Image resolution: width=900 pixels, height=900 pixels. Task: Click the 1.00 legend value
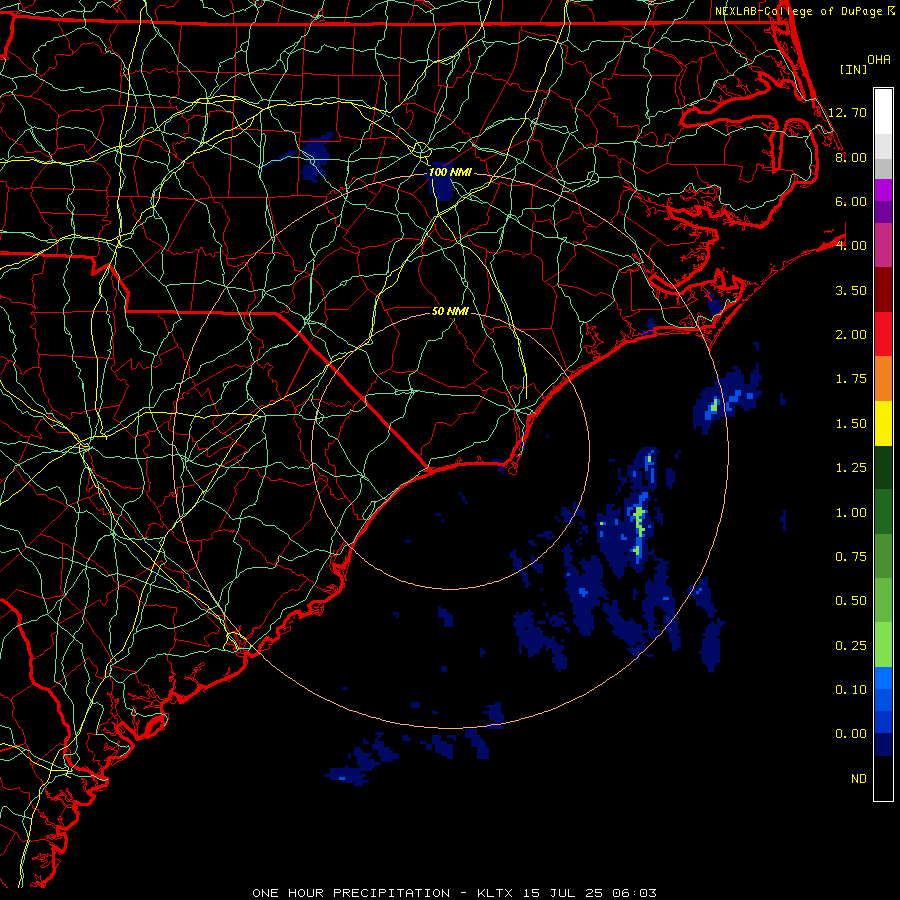point(851,513)
